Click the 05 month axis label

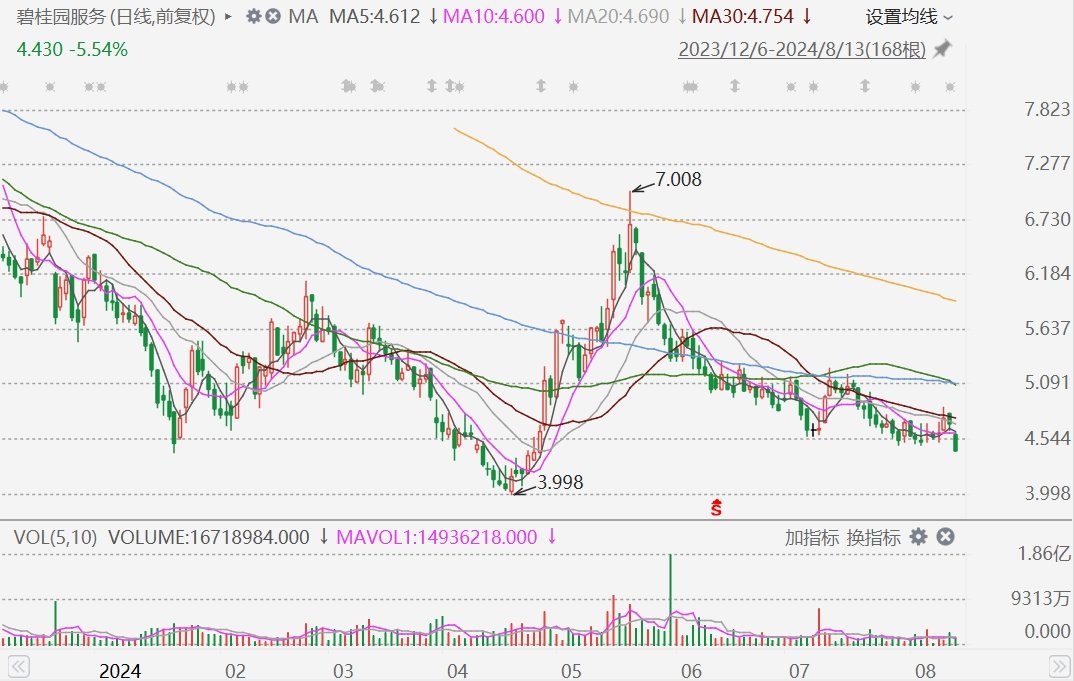[571, 671]
